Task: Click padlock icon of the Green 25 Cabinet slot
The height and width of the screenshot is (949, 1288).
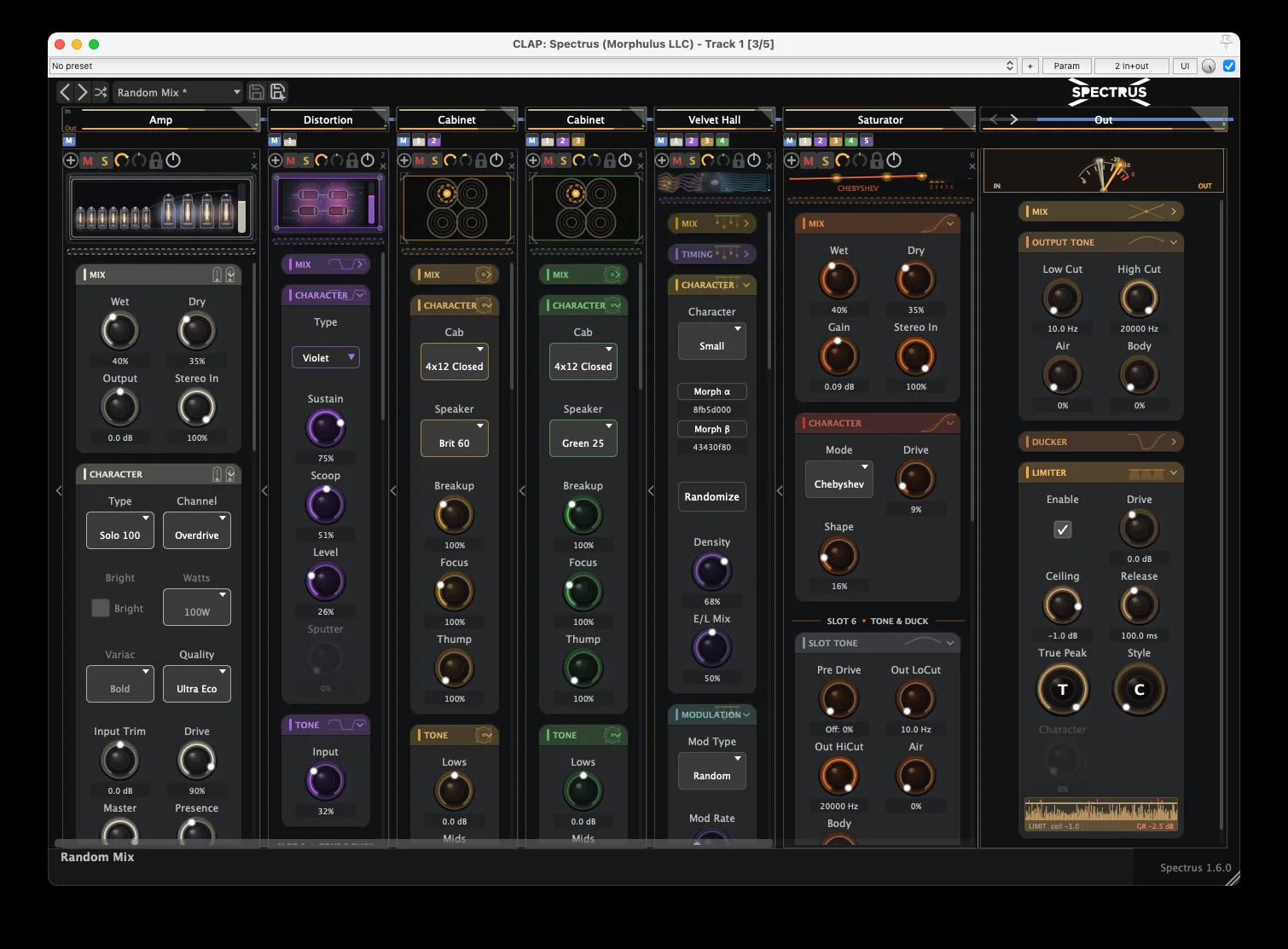Action: tap(610, 160)
